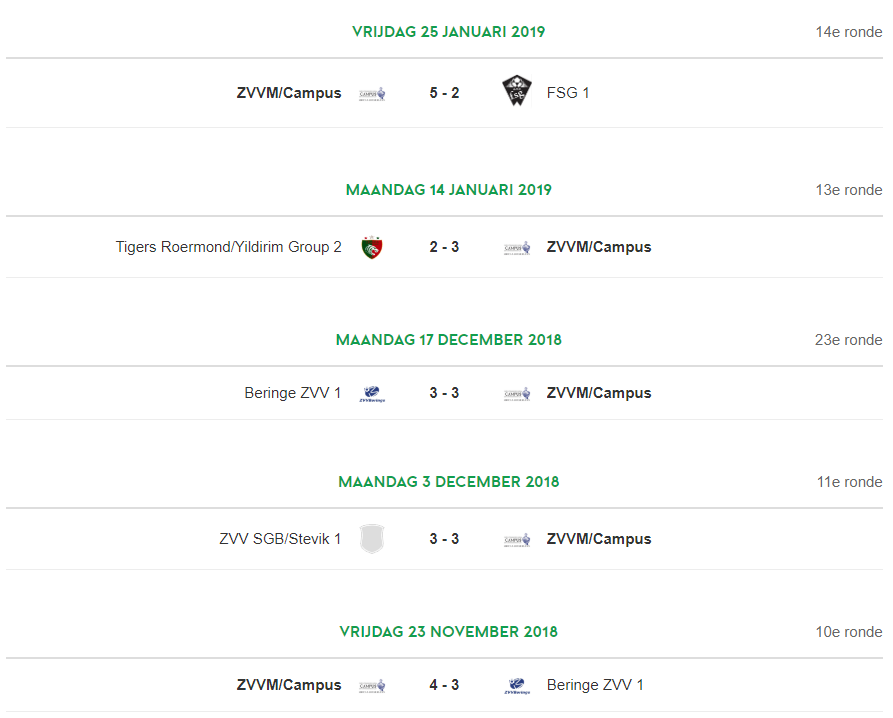Select the Beringe ZVV 1 home team on 17 December

click(293, 393)
